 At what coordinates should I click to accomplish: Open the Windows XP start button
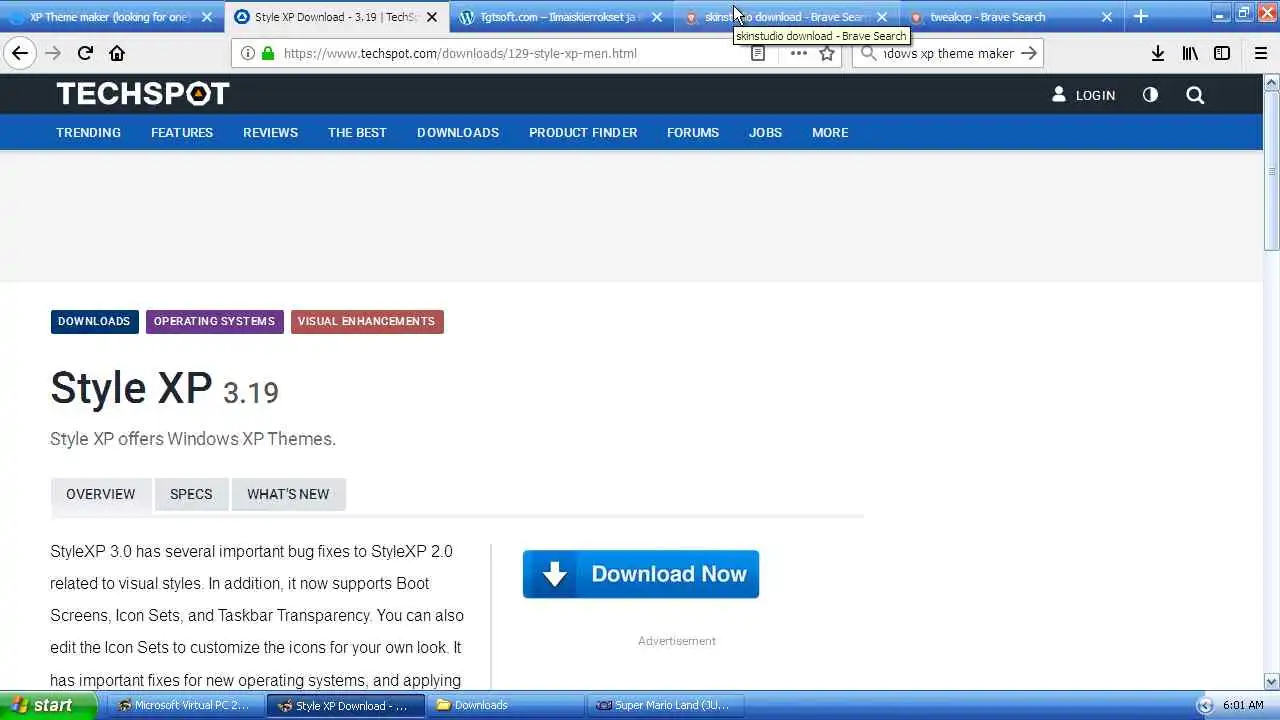[x=48, y=705]
